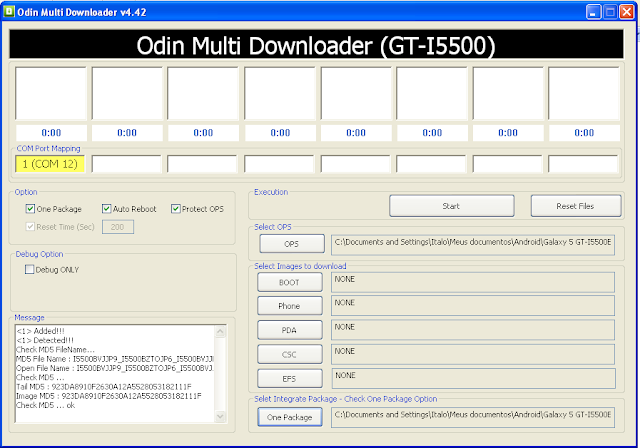
Task: Click the 'MD5 File Name' log line
Action: coord(115,359)
